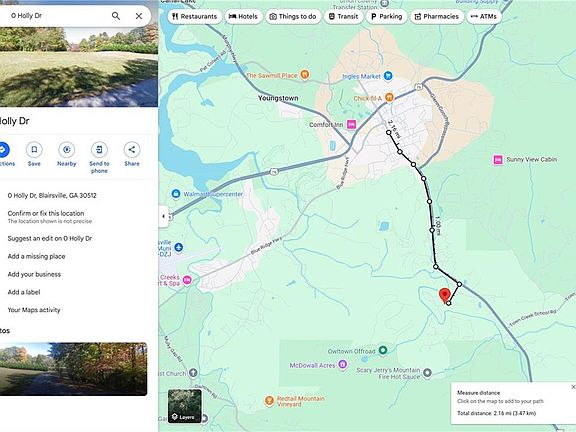The height and width of the screenshot is (432, 576).
Task: Save the Holly Dr location
Action: [x=34, y=154]
